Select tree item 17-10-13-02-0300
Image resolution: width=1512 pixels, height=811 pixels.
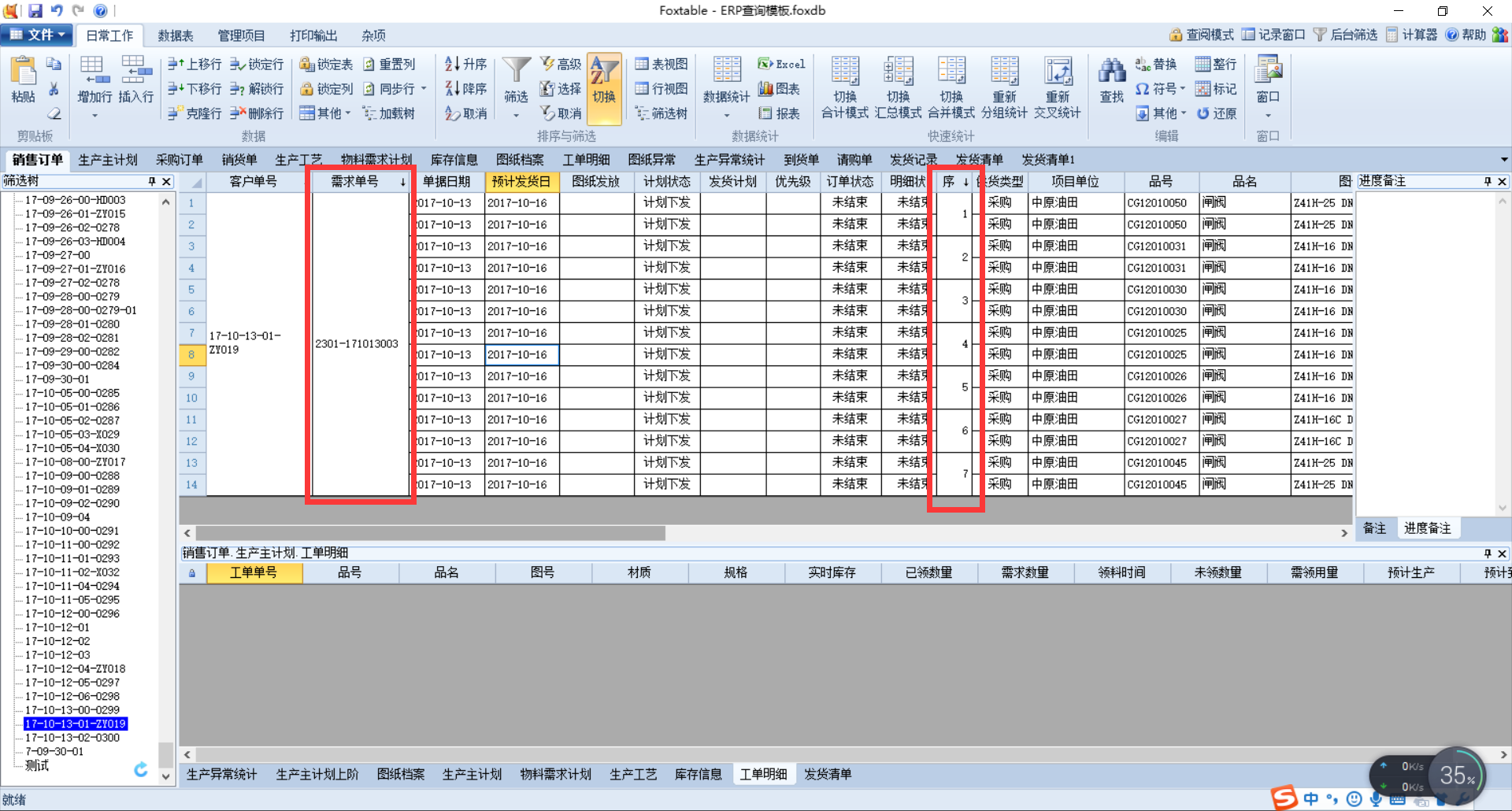pos(72,738)
